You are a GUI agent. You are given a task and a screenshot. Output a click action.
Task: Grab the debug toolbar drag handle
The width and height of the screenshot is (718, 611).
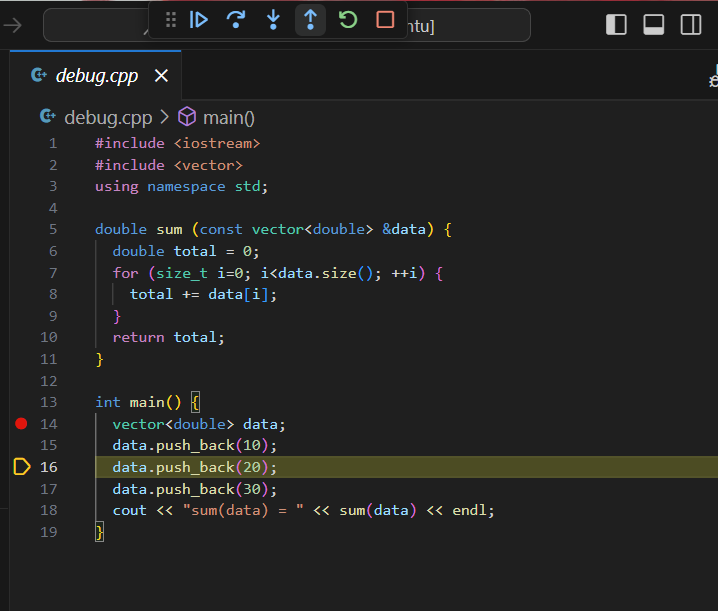coord(170,19)
